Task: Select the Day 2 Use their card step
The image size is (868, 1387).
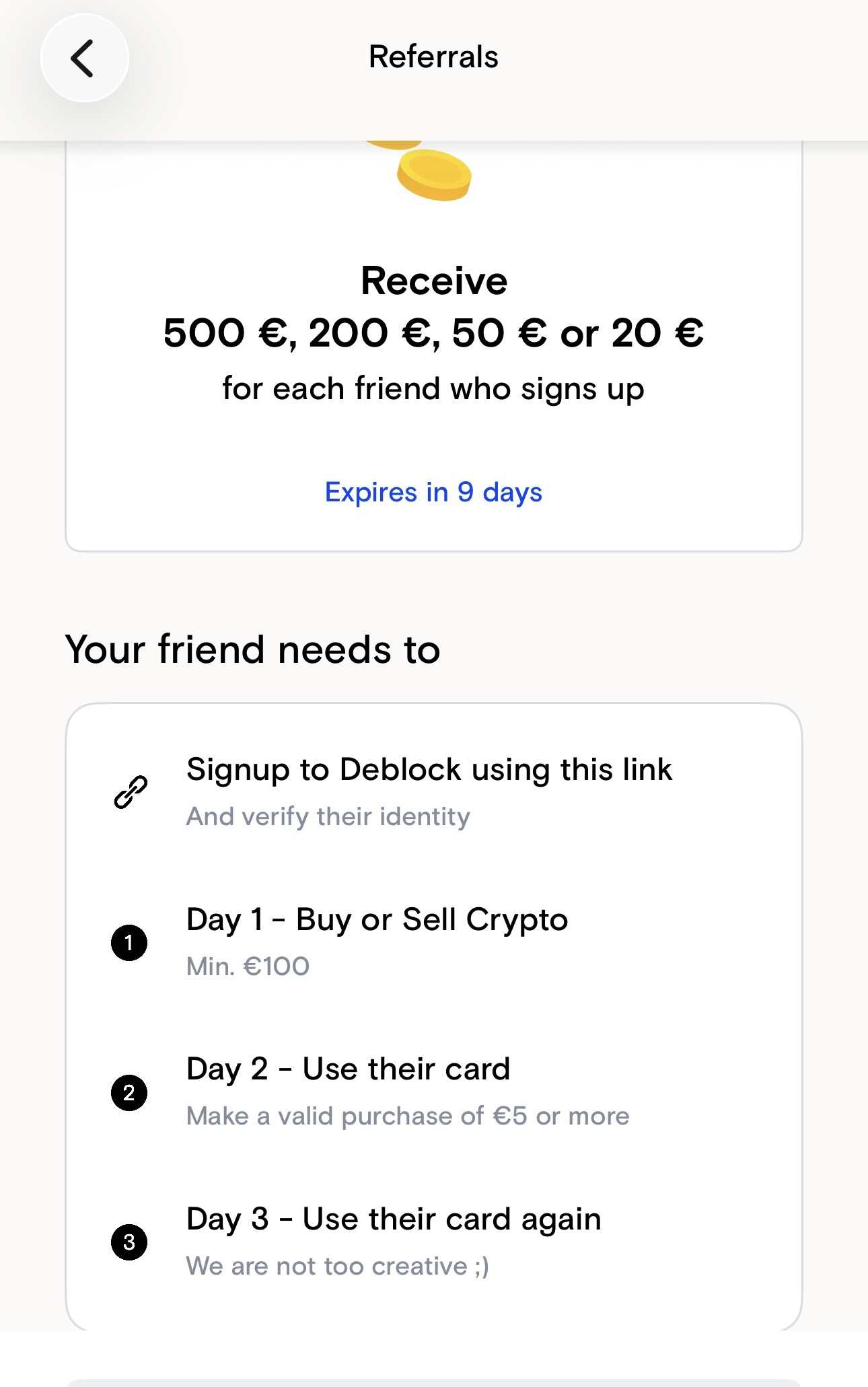Action: (x=348, y=1069)
